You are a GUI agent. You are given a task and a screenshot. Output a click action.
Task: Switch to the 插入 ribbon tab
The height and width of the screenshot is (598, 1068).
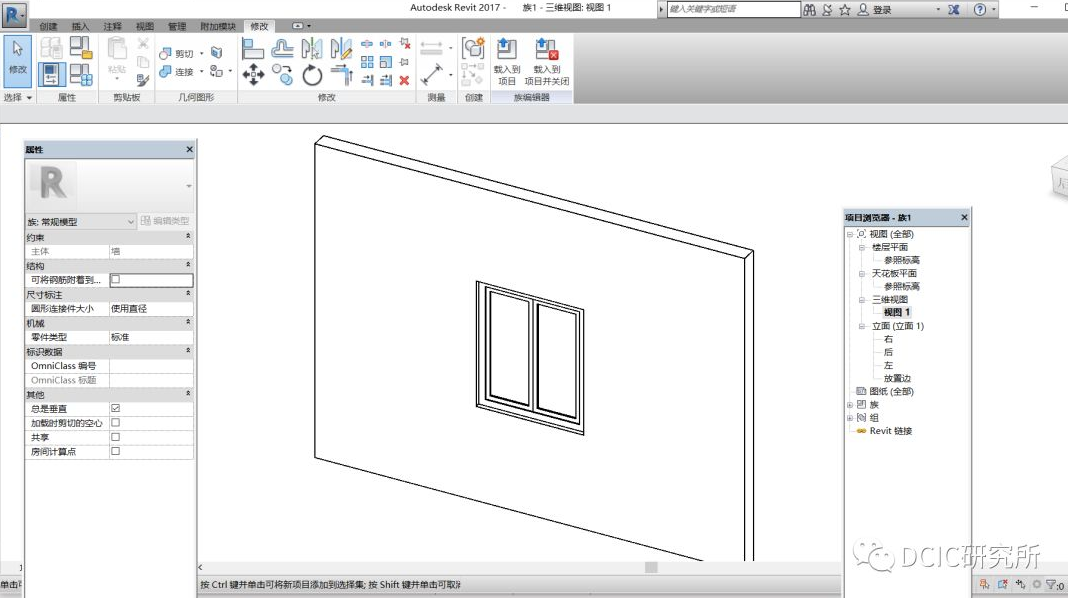click(80, 27)
